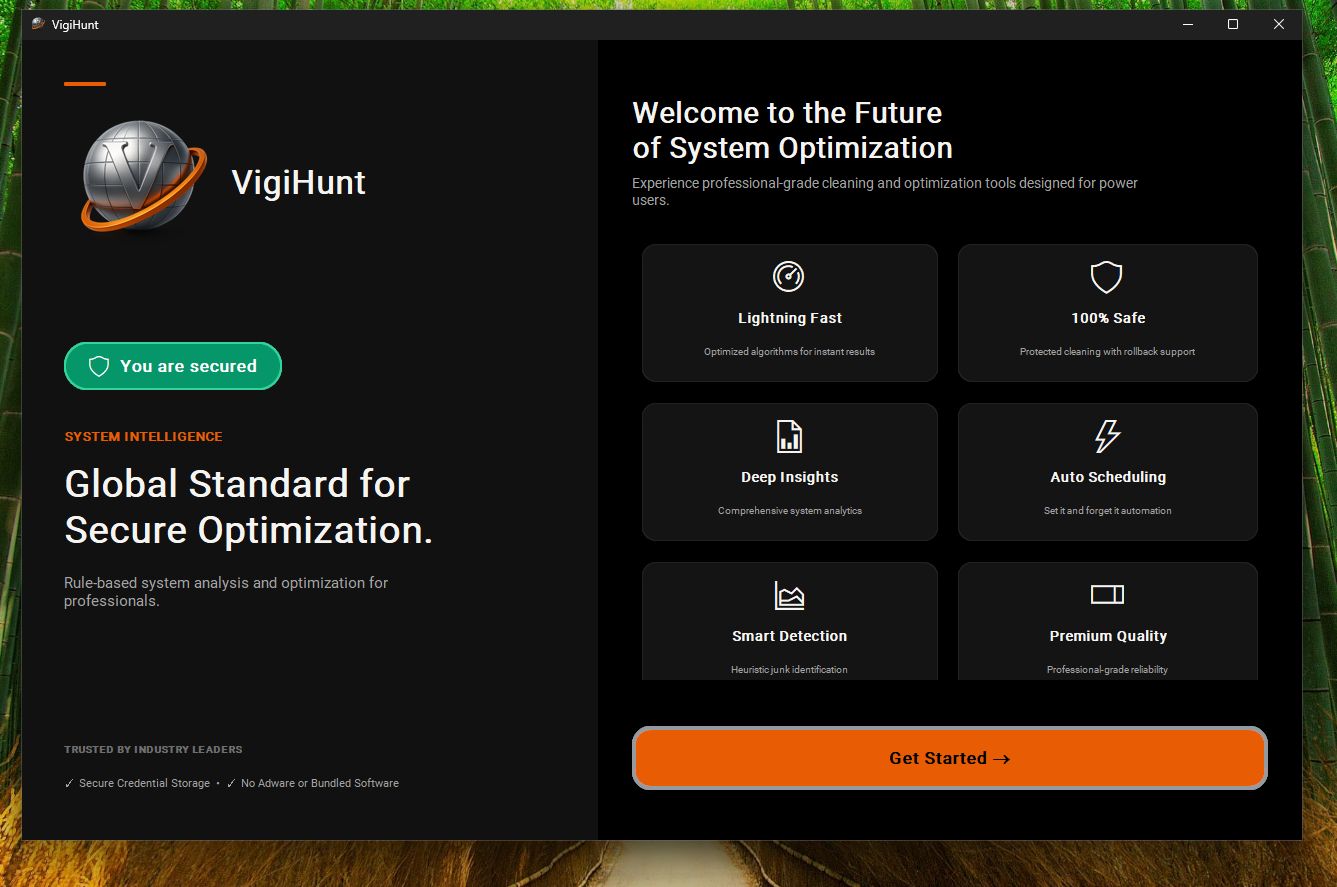Open the Lightning Fast feature card
The width and height of the screenshot is (1337, 887).
(x=789, y=313)
